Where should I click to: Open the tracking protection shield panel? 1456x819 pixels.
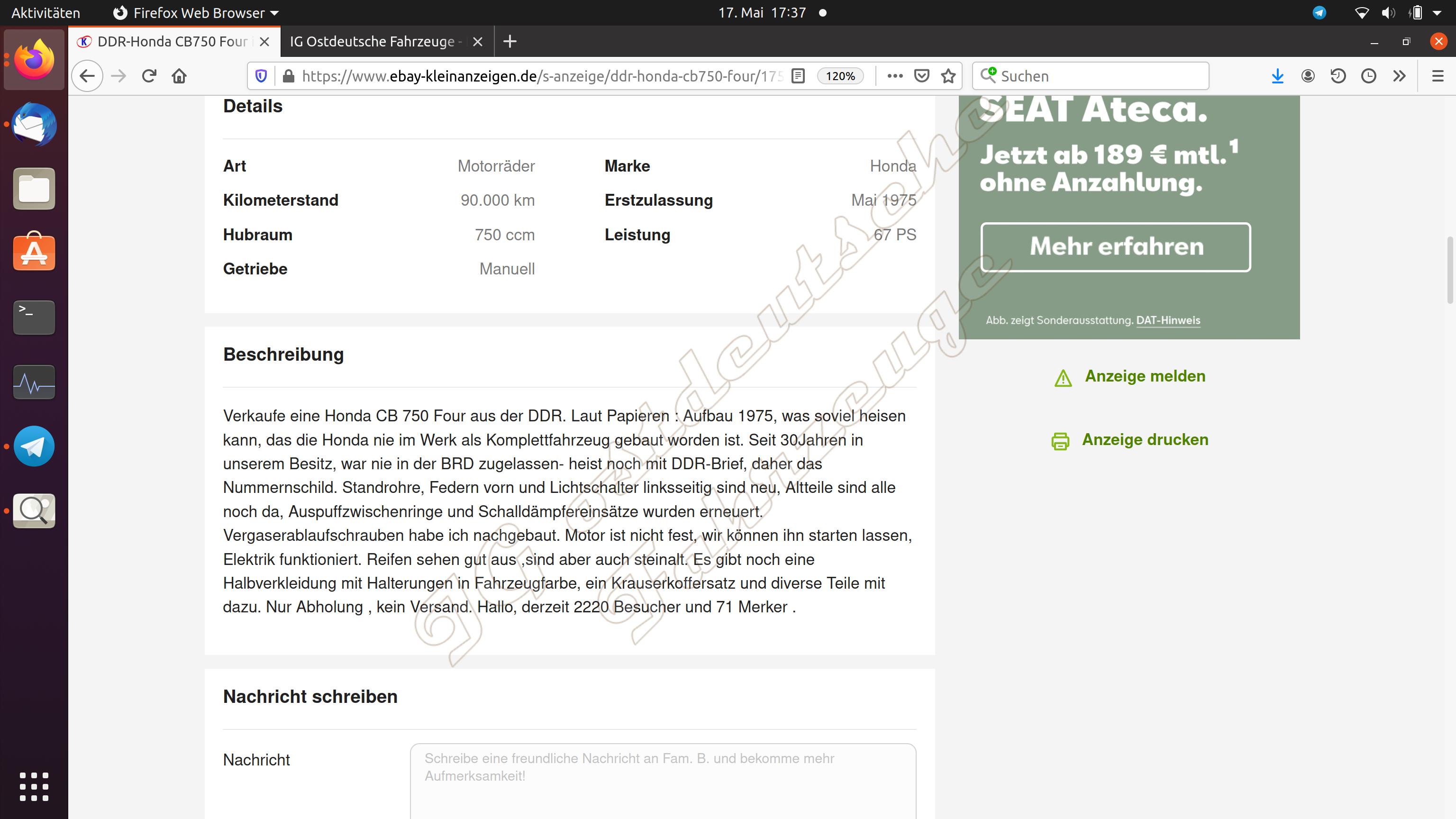pos(261,76)
